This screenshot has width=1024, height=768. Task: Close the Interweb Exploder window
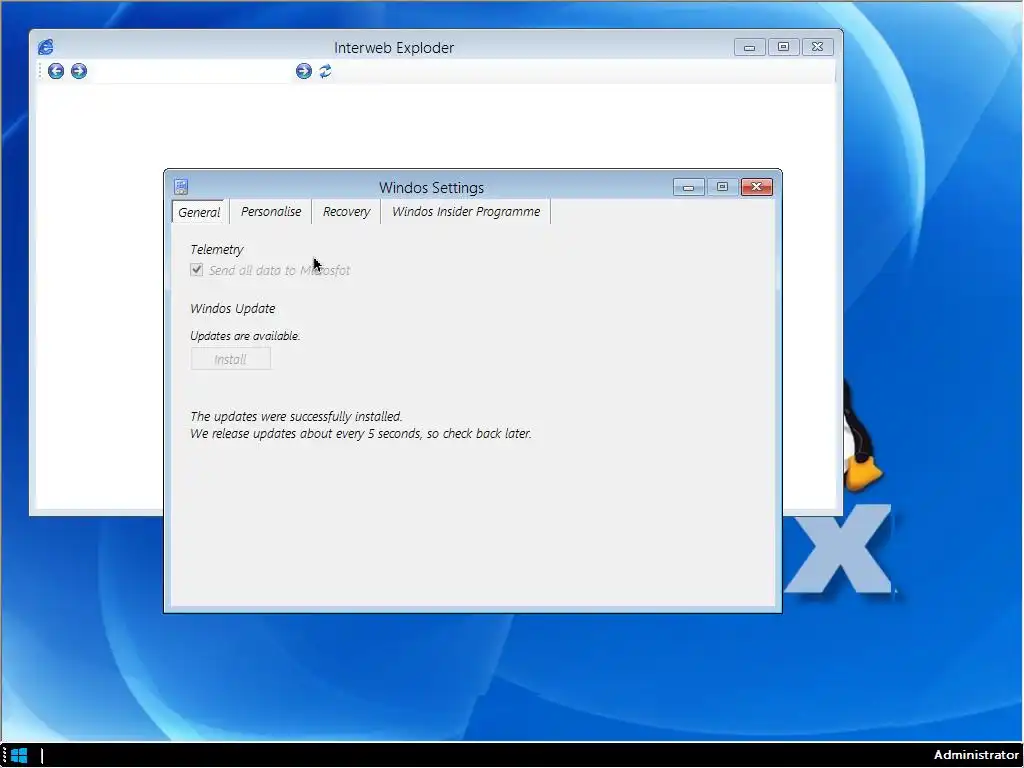tap(818, 47)
